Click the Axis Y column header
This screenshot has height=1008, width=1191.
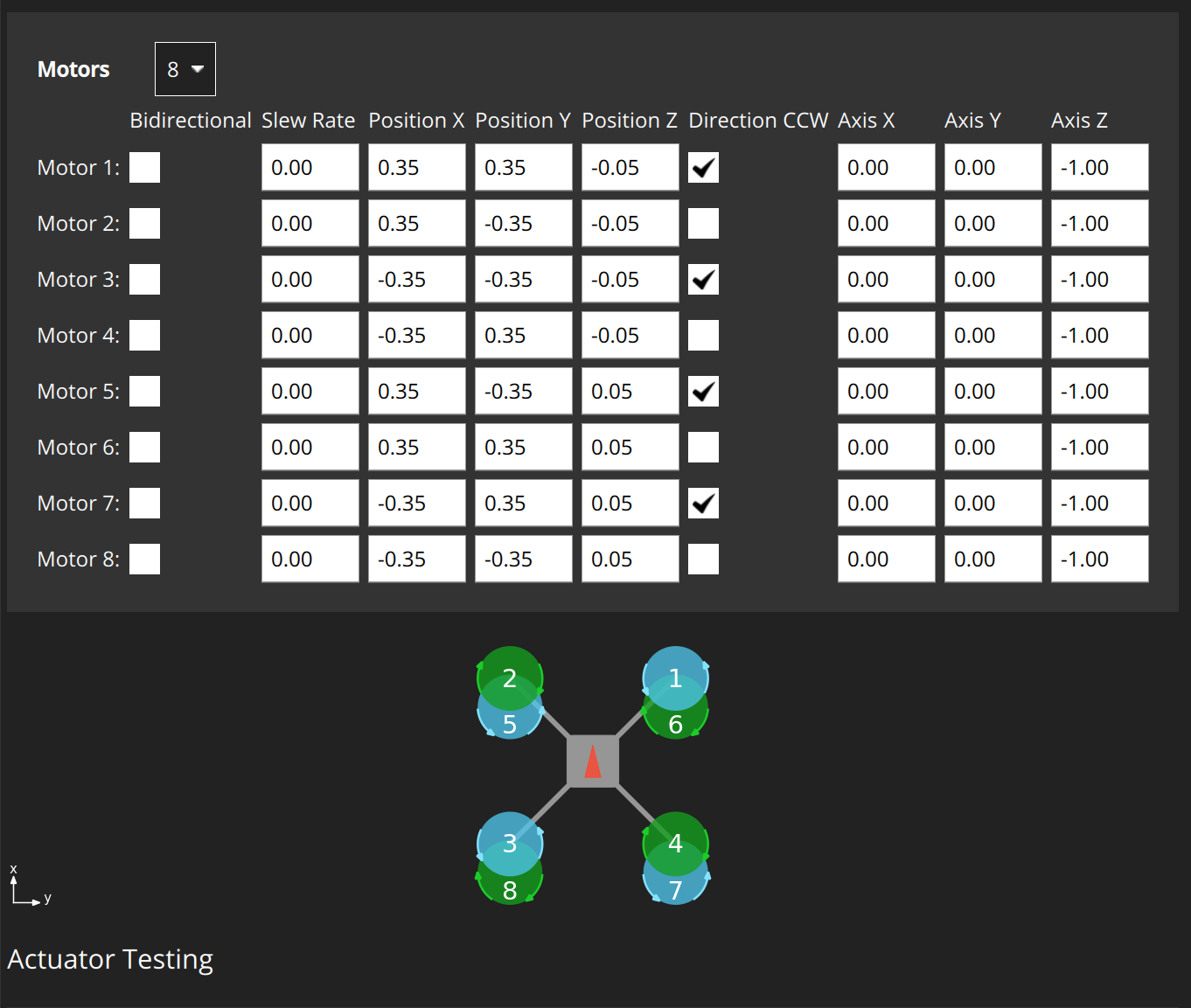pyautogui.click(x=972, y=121)
